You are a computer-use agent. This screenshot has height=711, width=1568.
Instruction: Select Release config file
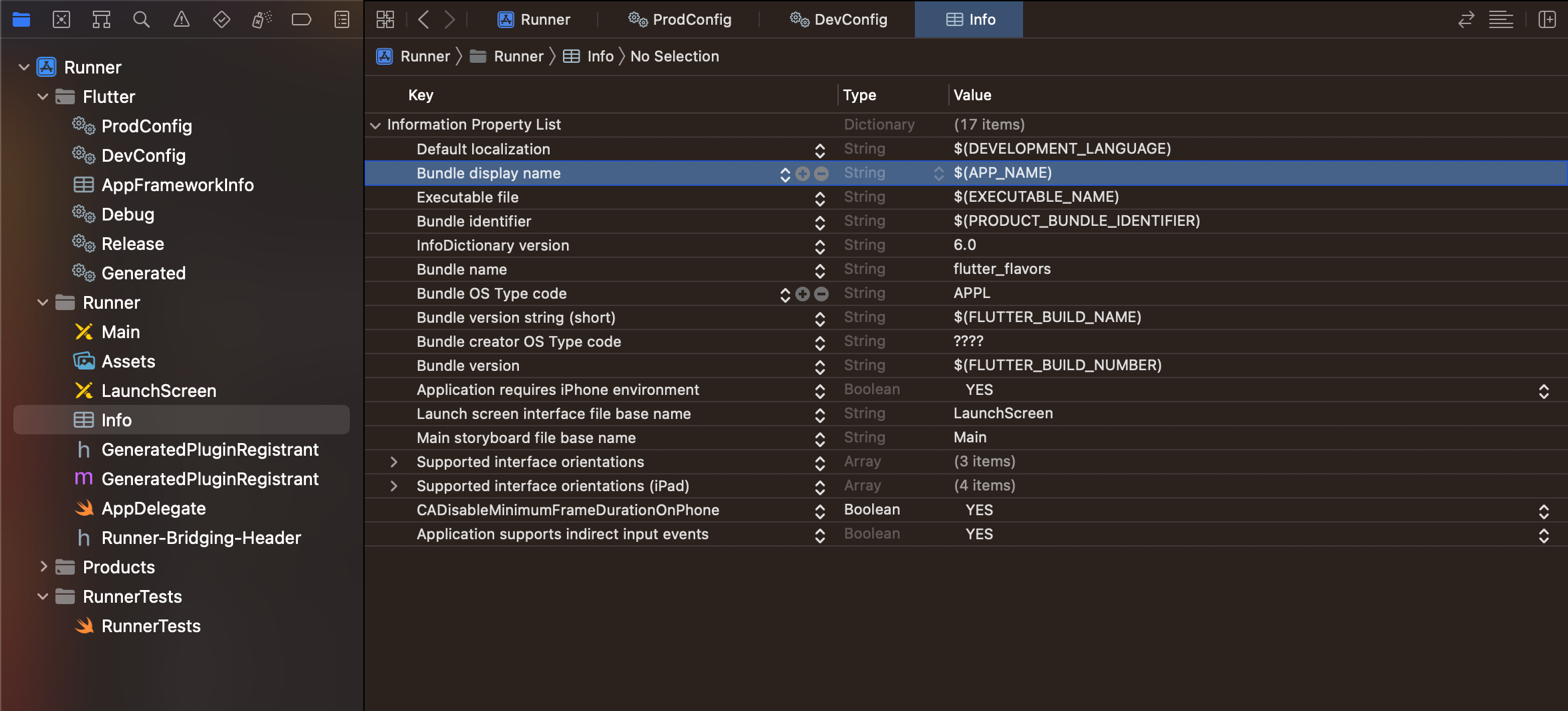click(x=118, y=243)
